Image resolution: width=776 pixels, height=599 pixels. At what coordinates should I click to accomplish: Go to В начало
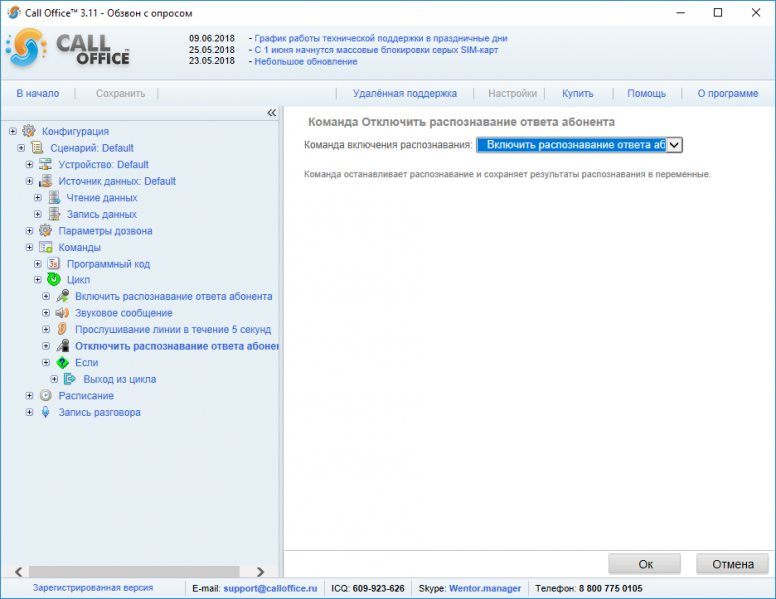(x=38, y=94)
